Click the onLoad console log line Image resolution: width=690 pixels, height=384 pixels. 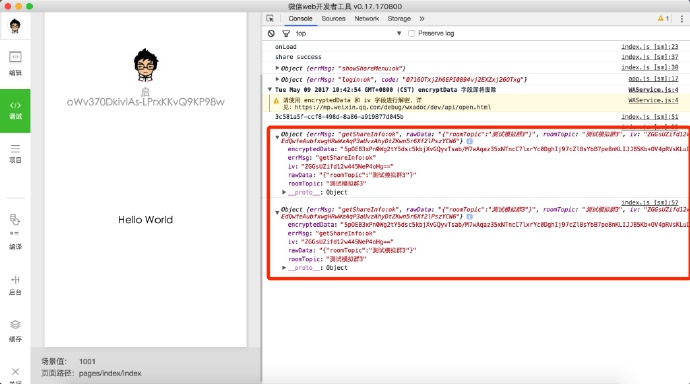pos(286,47)
